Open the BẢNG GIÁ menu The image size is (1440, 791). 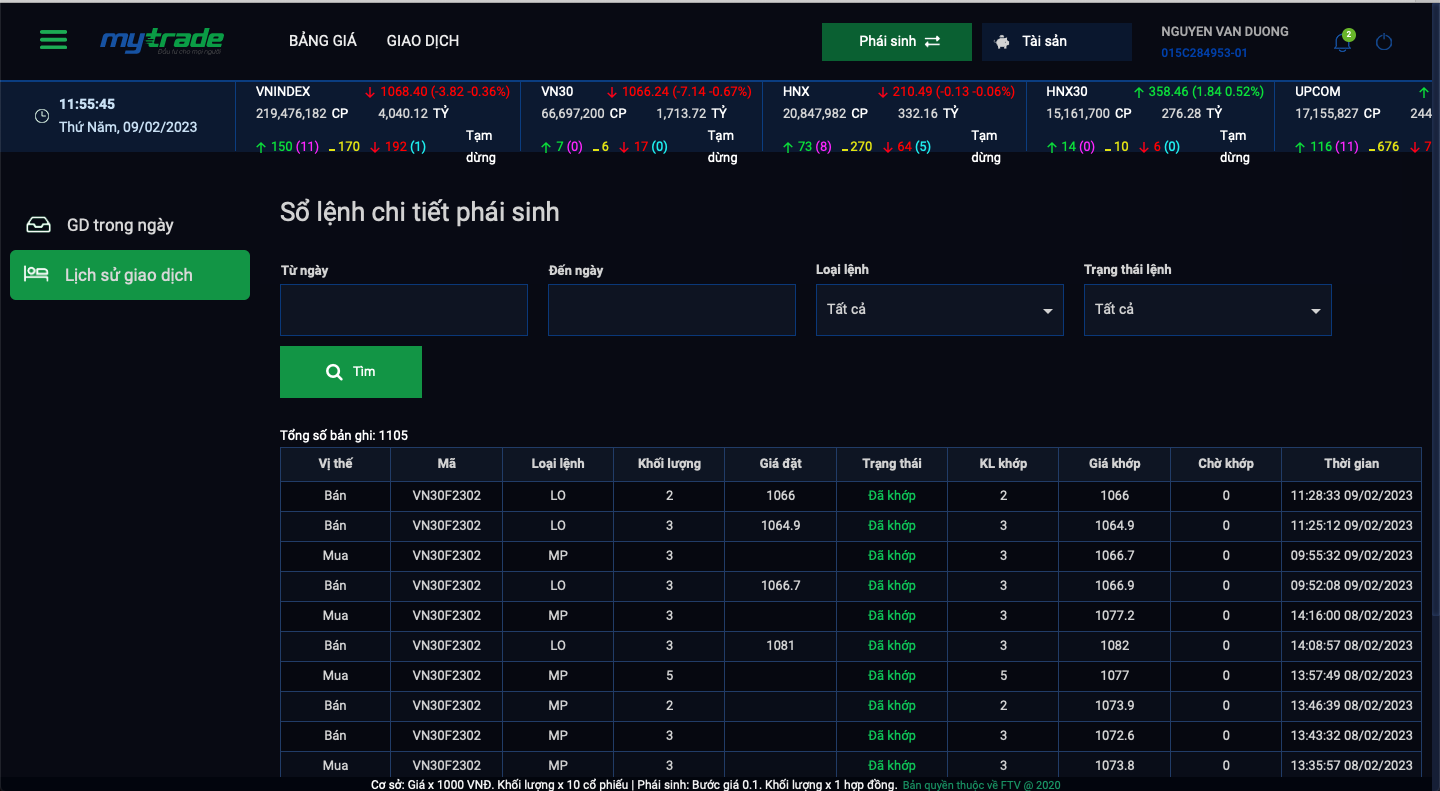(323, 41)
